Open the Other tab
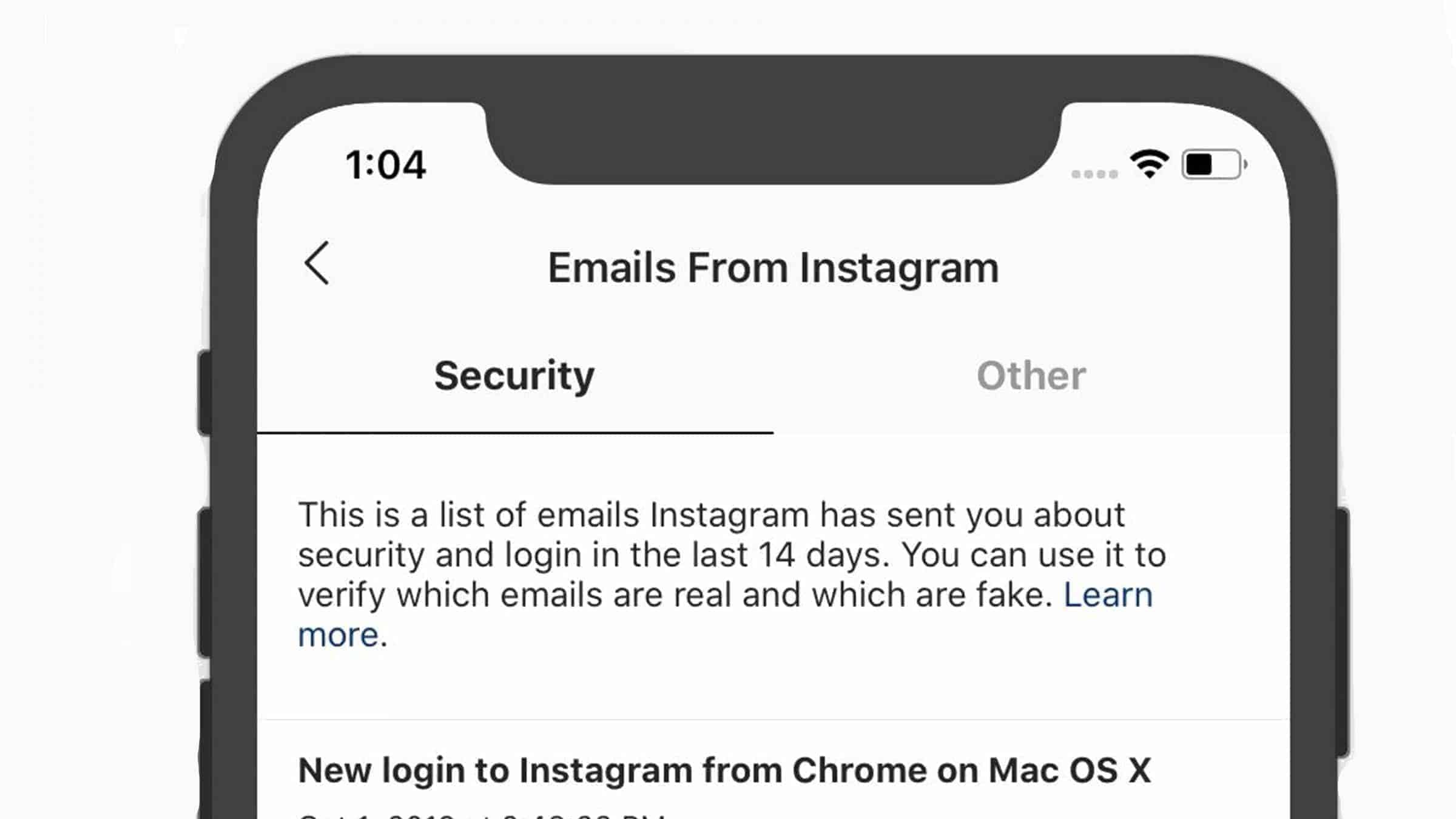 [1031, 376]
